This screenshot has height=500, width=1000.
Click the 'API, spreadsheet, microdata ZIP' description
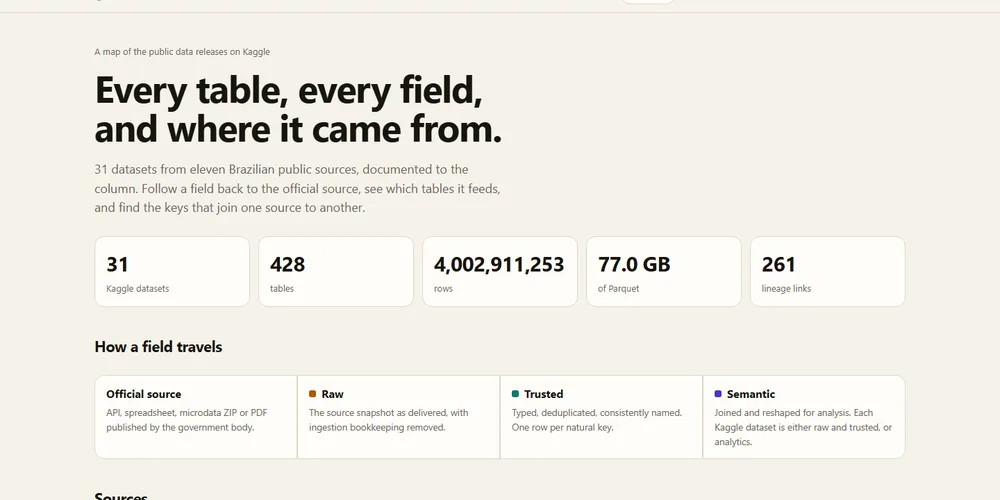(x=187, y=420)
